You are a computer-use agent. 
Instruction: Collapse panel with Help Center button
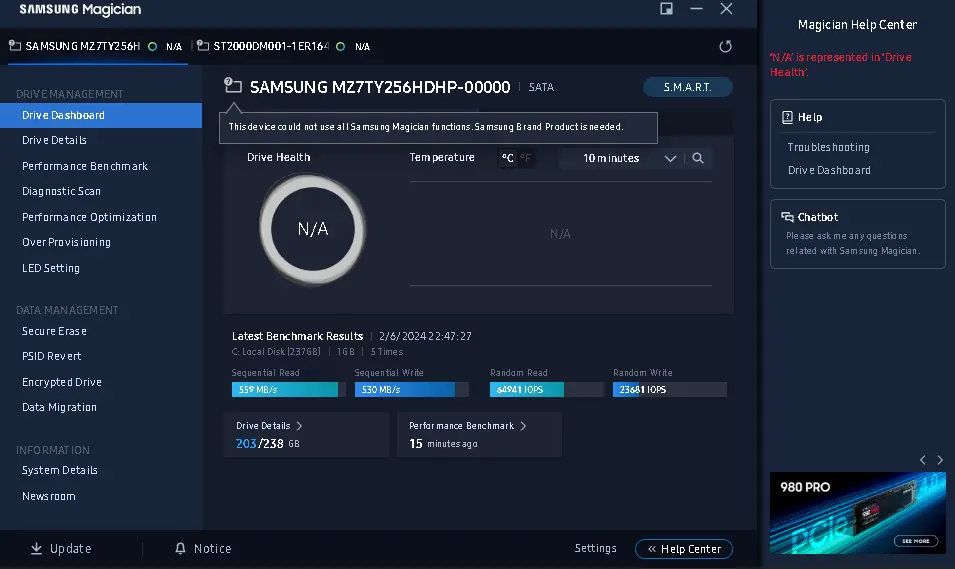pos(684,549)
